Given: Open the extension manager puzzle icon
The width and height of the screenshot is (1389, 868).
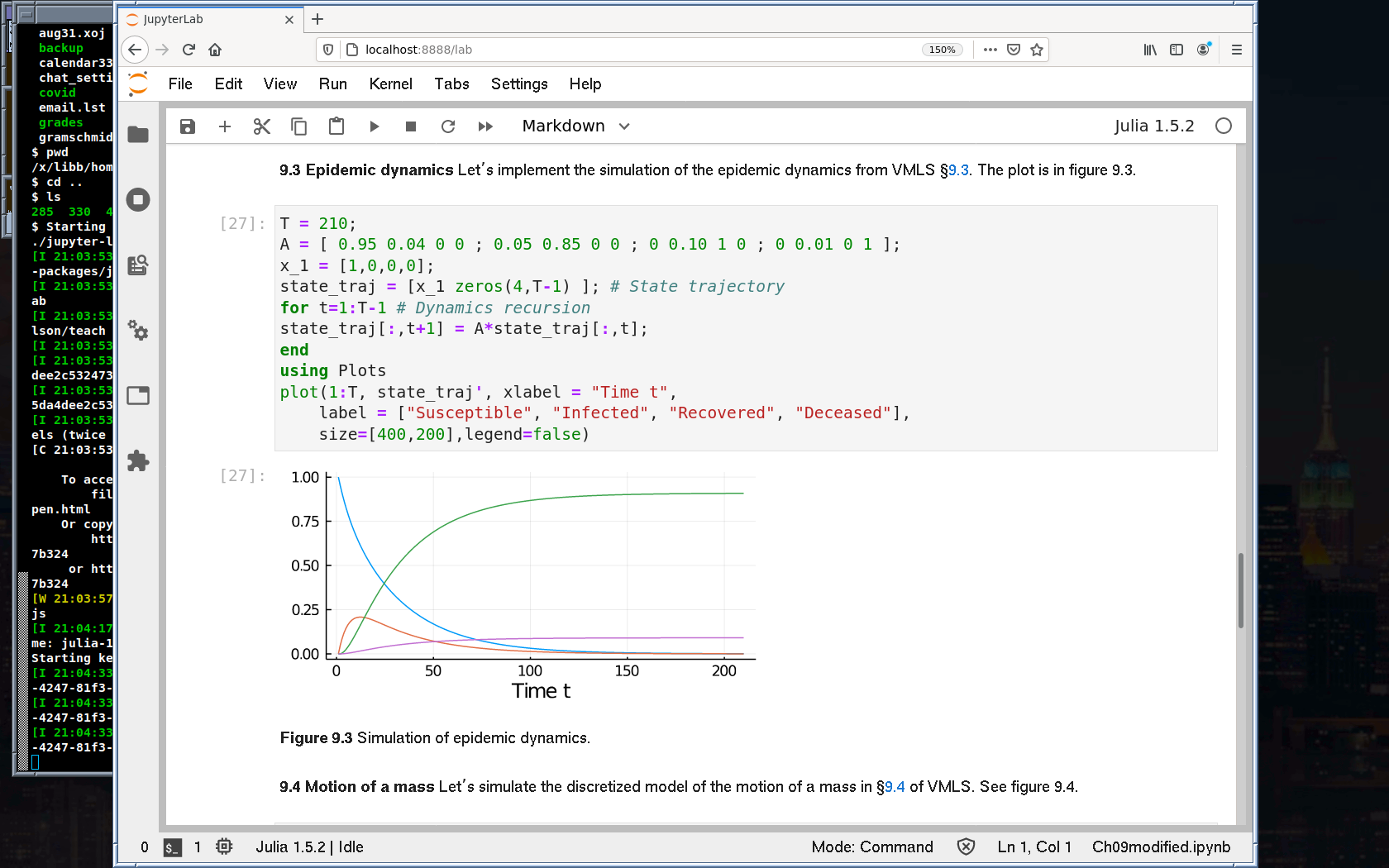Looking at the screenshot, I should point(138,460).
